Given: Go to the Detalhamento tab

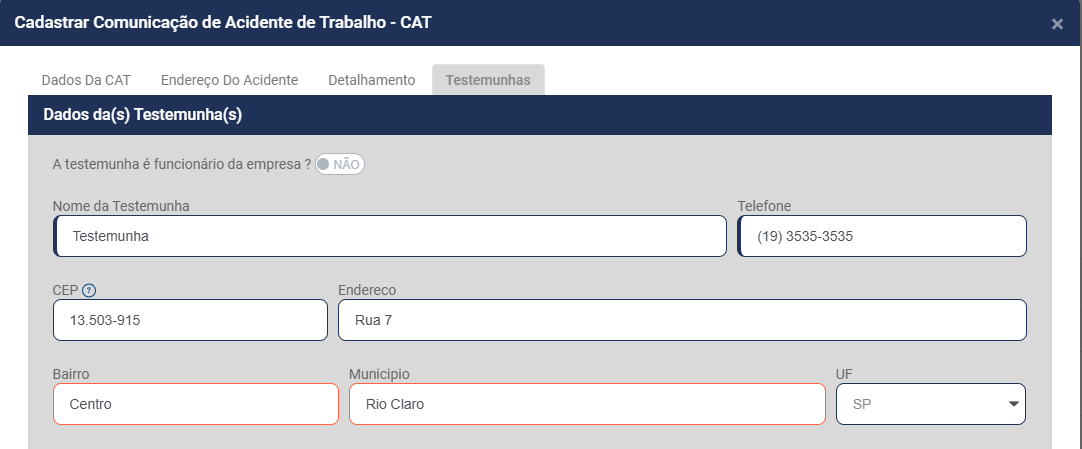Looking at the screenshot, I should [x=371, y=80].
